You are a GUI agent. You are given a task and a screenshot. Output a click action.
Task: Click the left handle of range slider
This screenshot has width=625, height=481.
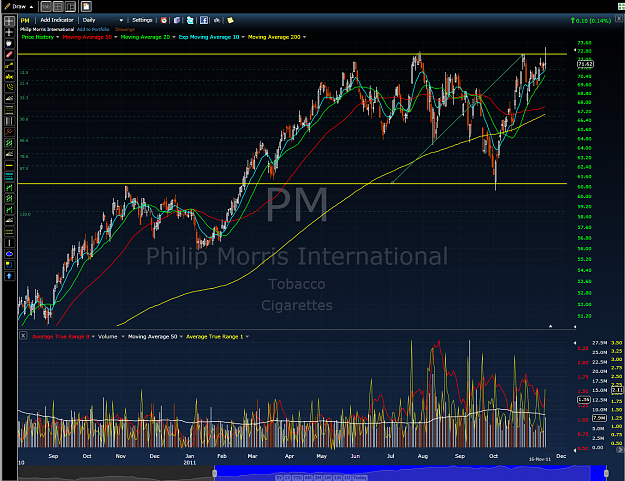click(214, 473)
